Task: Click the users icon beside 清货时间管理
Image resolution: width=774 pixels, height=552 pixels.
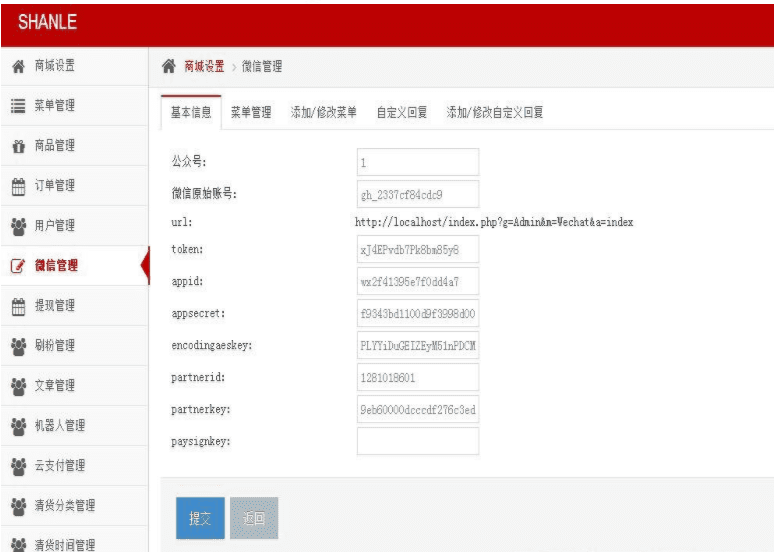Action: pyautogui.click(x=18, y=544)
